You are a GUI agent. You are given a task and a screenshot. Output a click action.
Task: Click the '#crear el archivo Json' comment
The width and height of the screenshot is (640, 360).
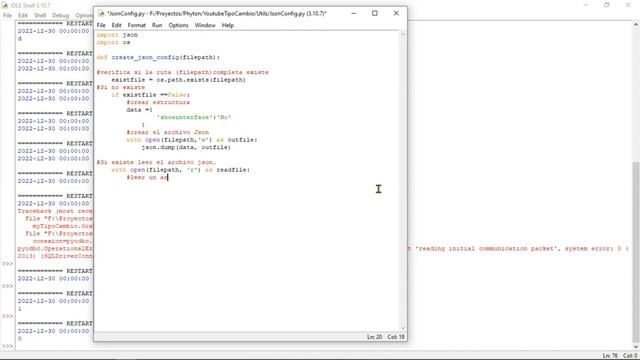pyautogui.click(x=168, y=132)
